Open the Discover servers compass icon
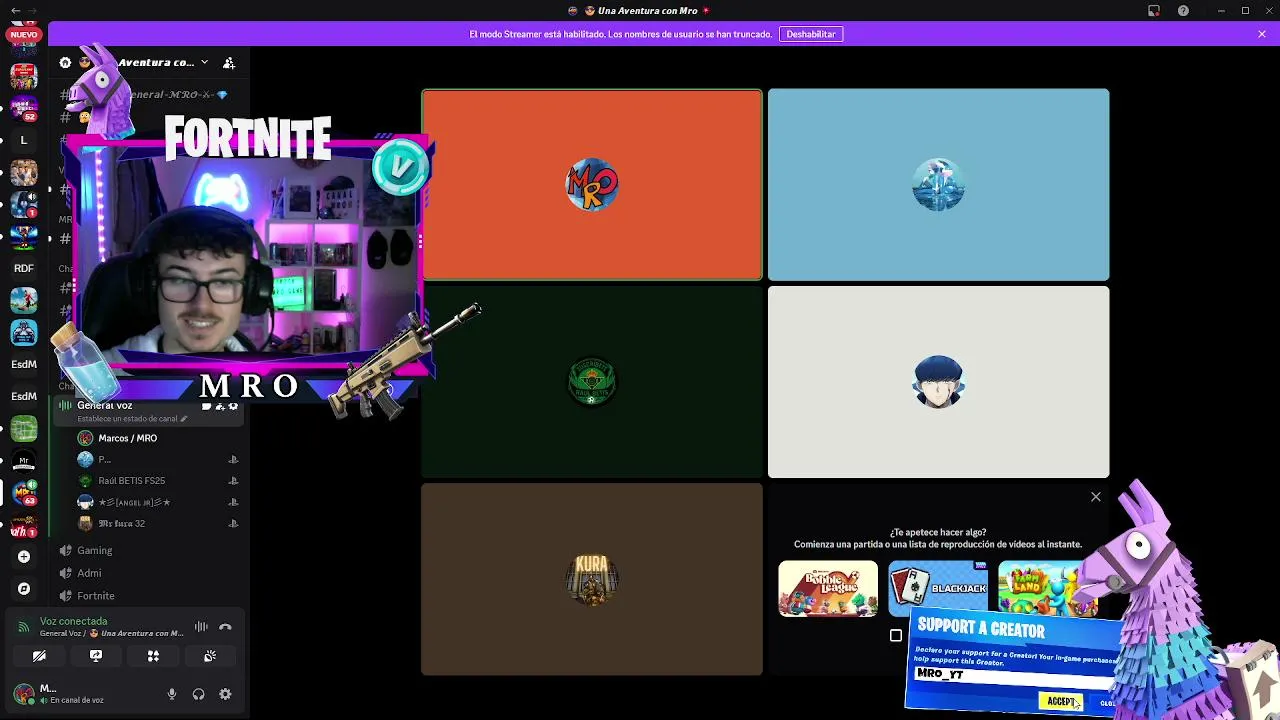Viewport: 1280px width, 720px height. [24, 589]
